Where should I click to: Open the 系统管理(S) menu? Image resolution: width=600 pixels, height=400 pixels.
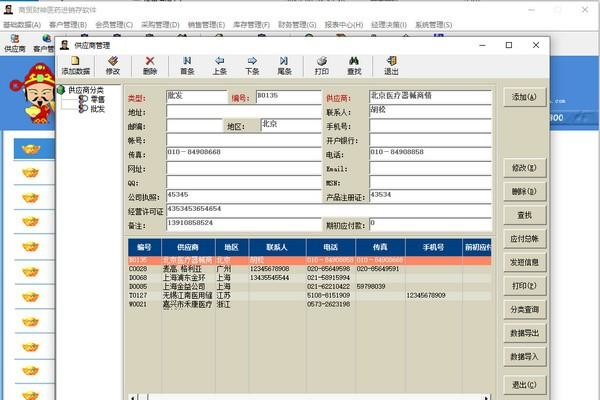[433, 25]
